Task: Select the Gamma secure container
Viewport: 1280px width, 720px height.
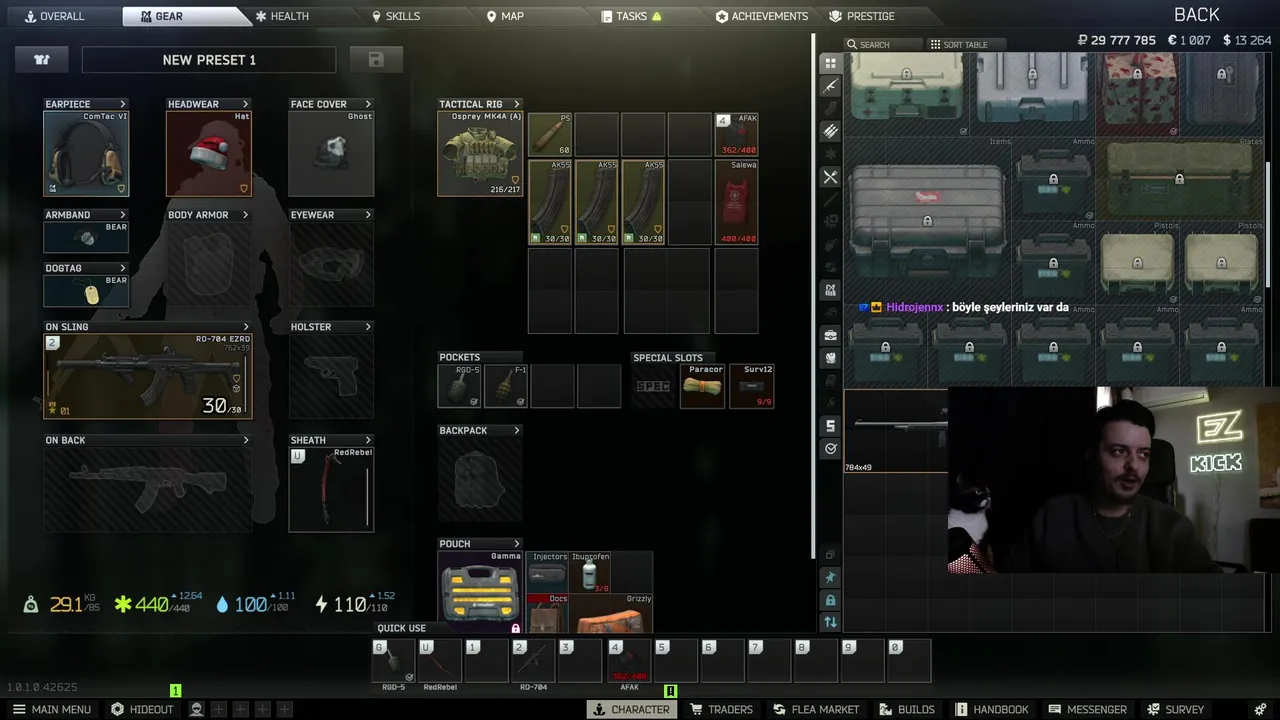Action: [x=480, y=590]
